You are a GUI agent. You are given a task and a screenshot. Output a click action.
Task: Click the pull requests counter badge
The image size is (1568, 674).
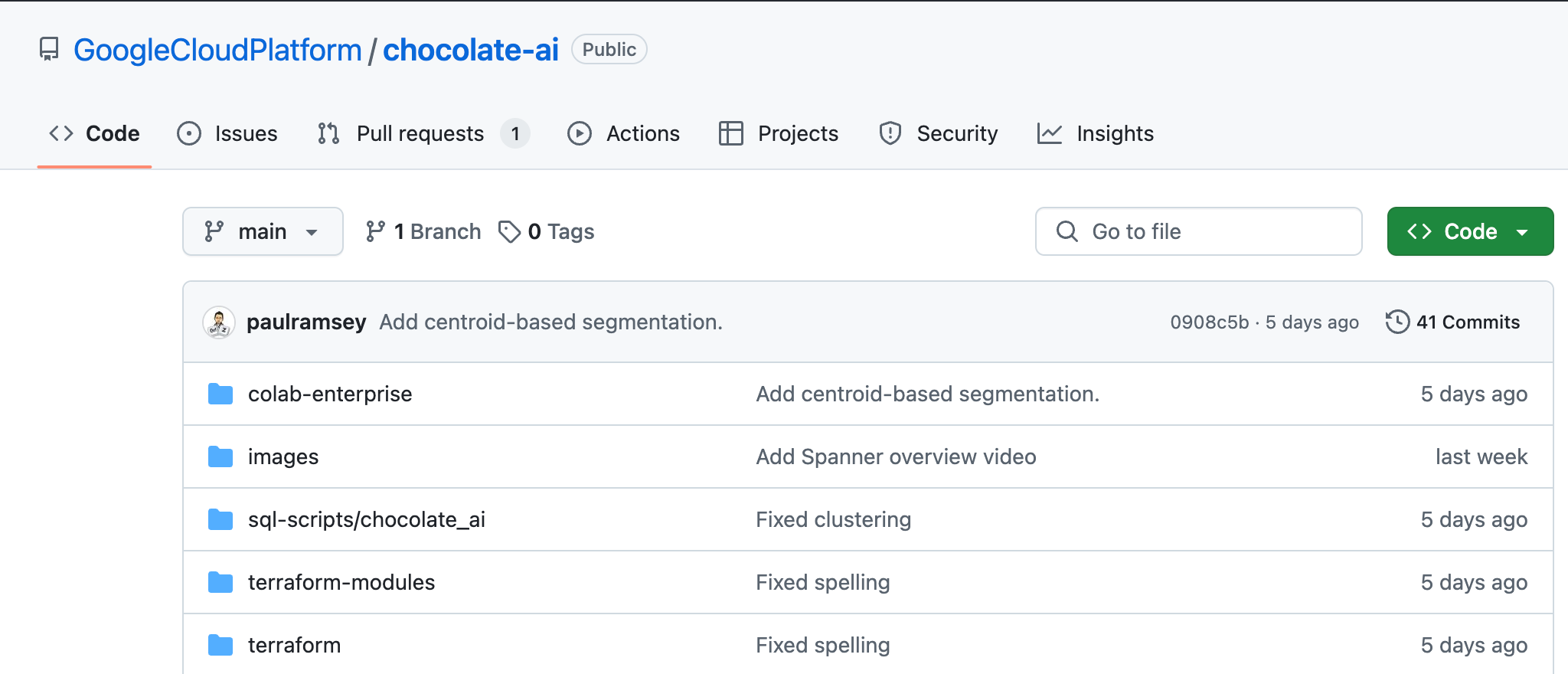tap(515, 133)
